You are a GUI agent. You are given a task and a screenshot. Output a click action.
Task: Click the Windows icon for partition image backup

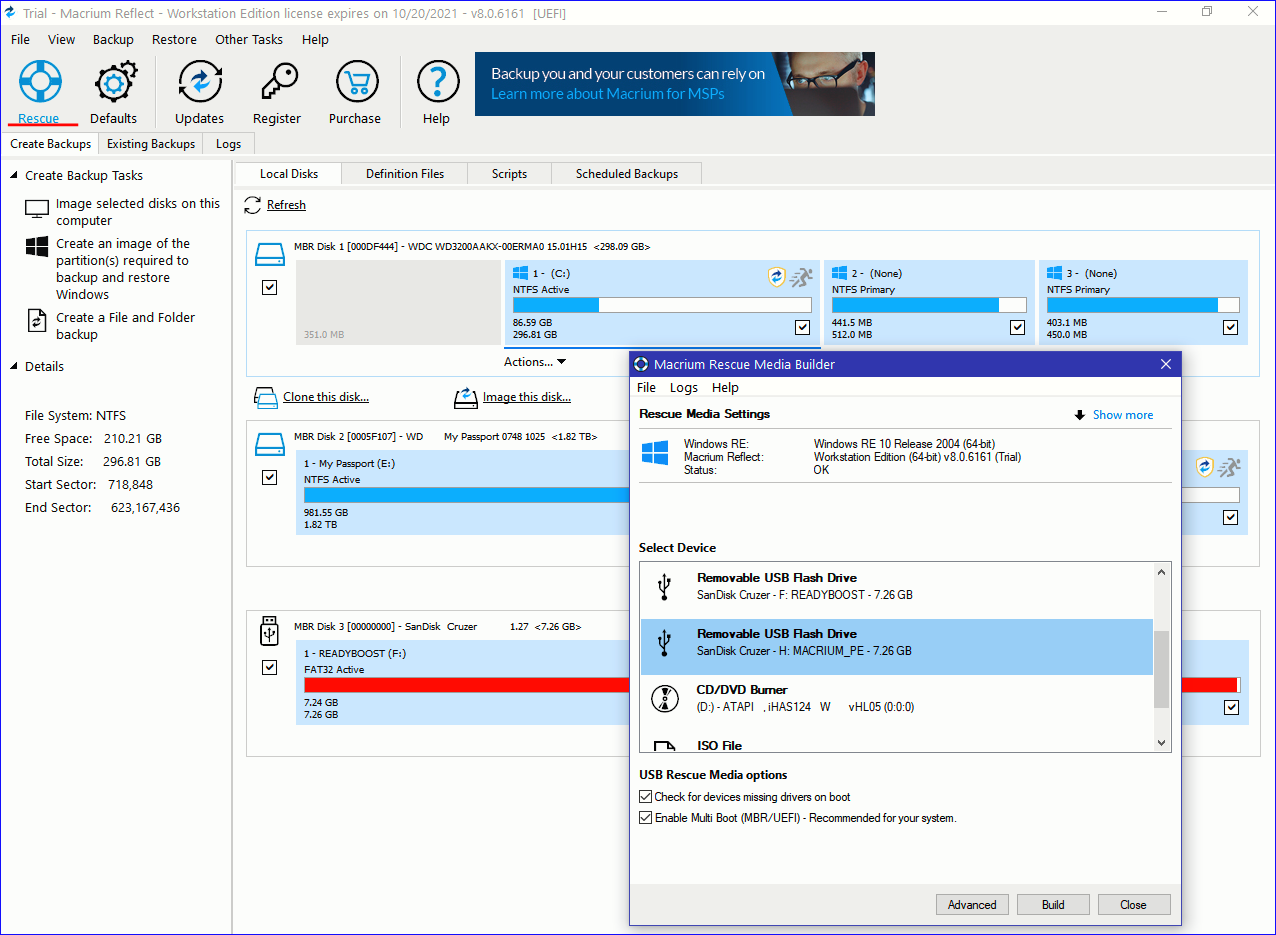tap(37, 247)
